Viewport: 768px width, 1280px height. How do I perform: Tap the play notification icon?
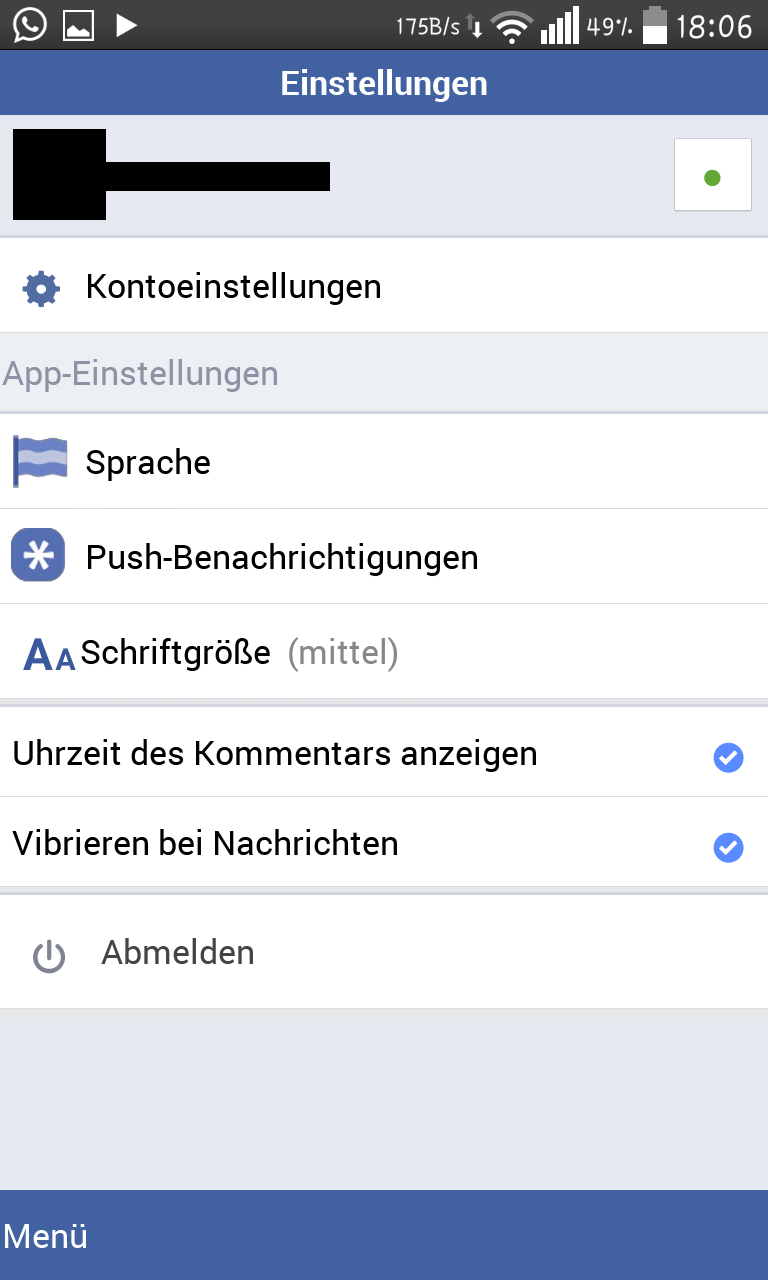tap(126, 25)
